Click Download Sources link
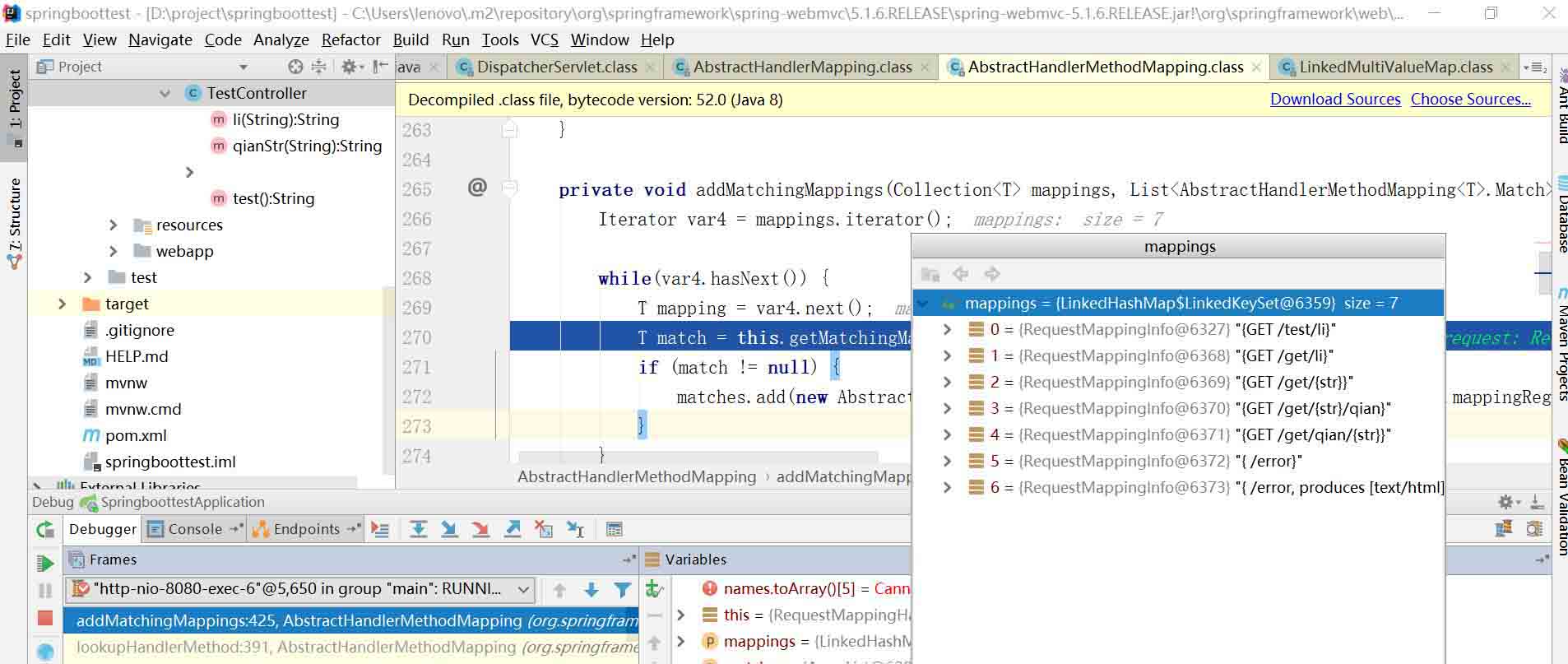Screen dimensions: 1568x664 point(1335,100)
